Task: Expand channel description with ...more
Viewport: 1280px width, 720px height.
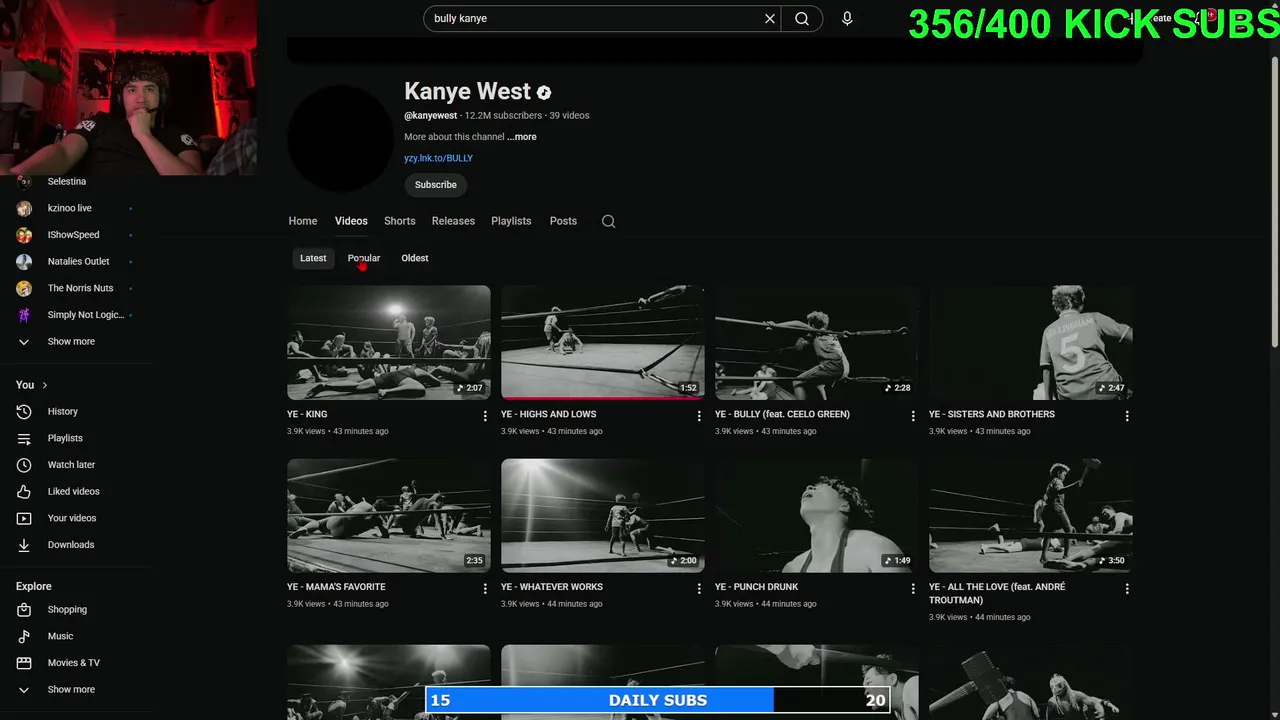Action: click(522, 137)
